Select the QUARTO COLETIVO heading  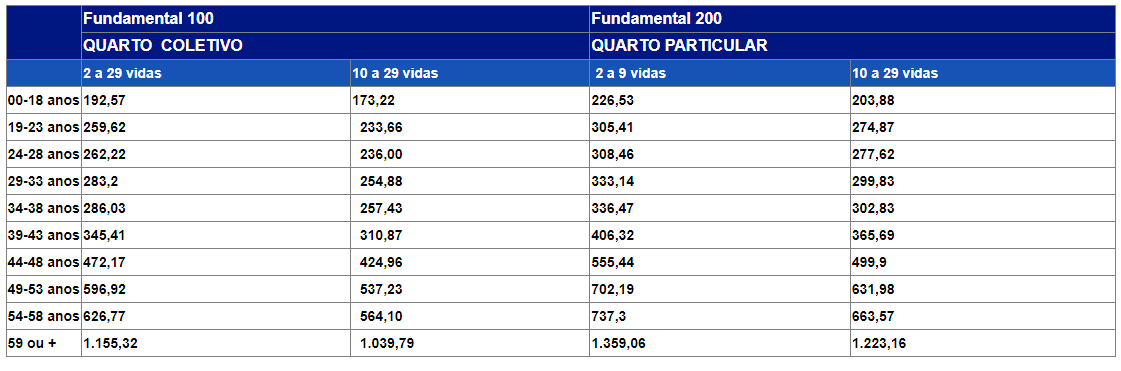[163, 46]
